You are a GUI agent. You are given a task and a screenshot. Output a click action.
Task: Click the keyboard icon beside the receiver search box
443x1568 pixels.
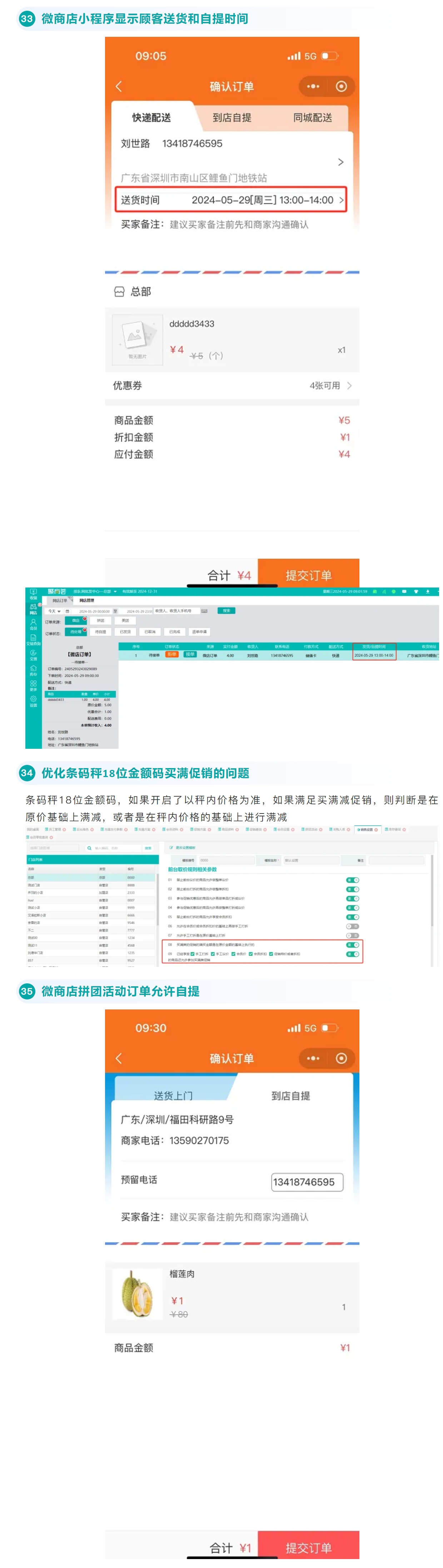click(205, 611)
